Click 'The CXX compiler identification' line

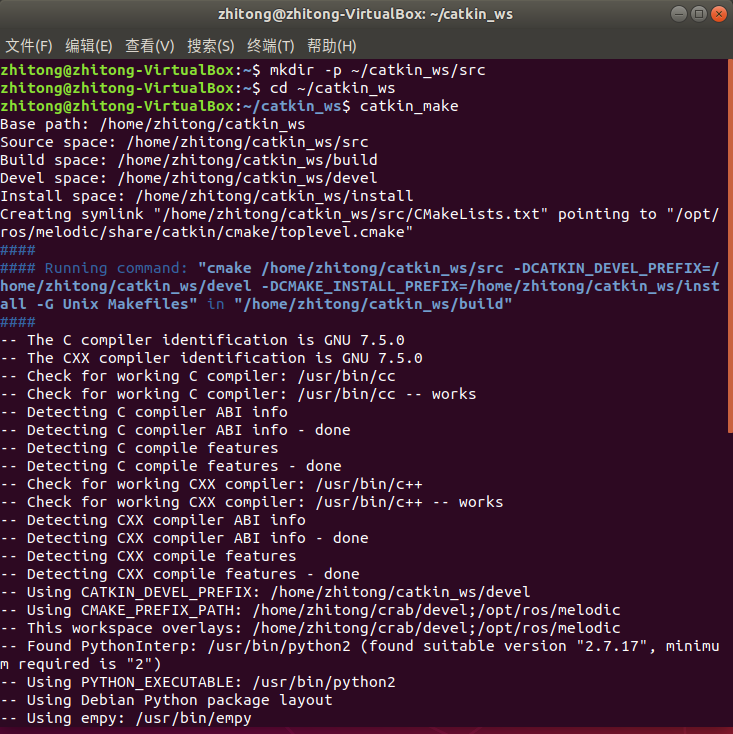[211, 358]
